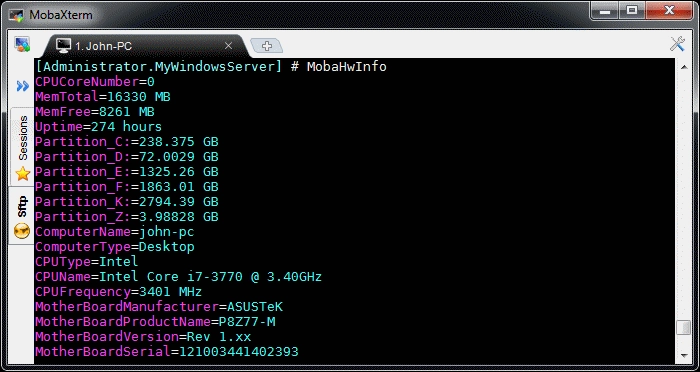Click the Administrator.MyWindowsServer prompt text

coord(159,67)
